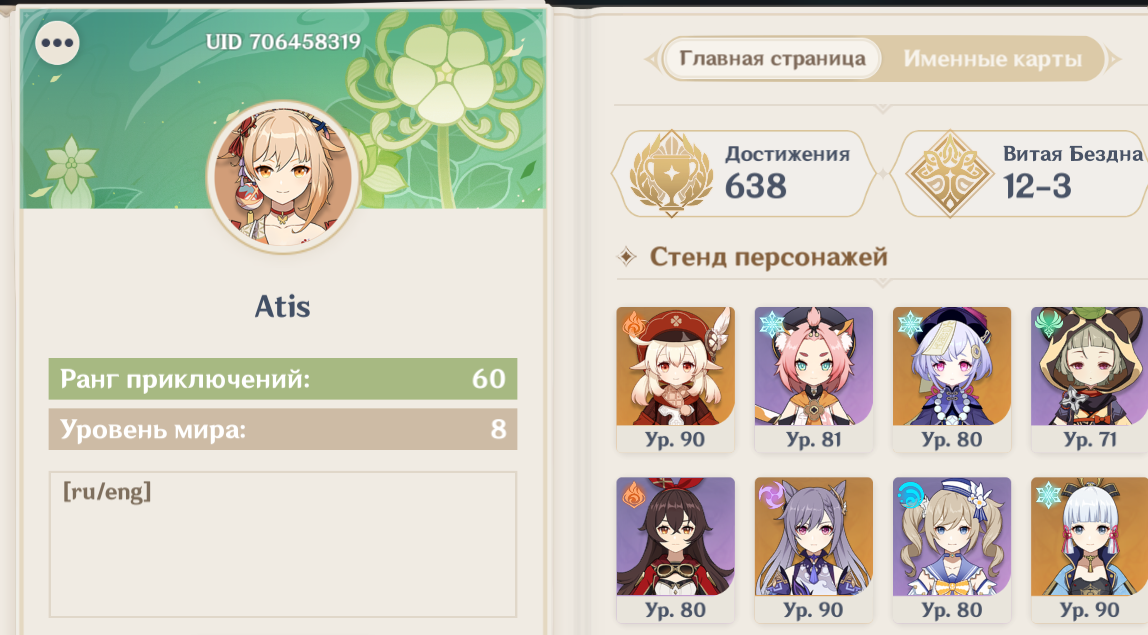Select the pink-haired Cryo character level 81
This screenshot has height=635, width=1148.
click(813, 379)
